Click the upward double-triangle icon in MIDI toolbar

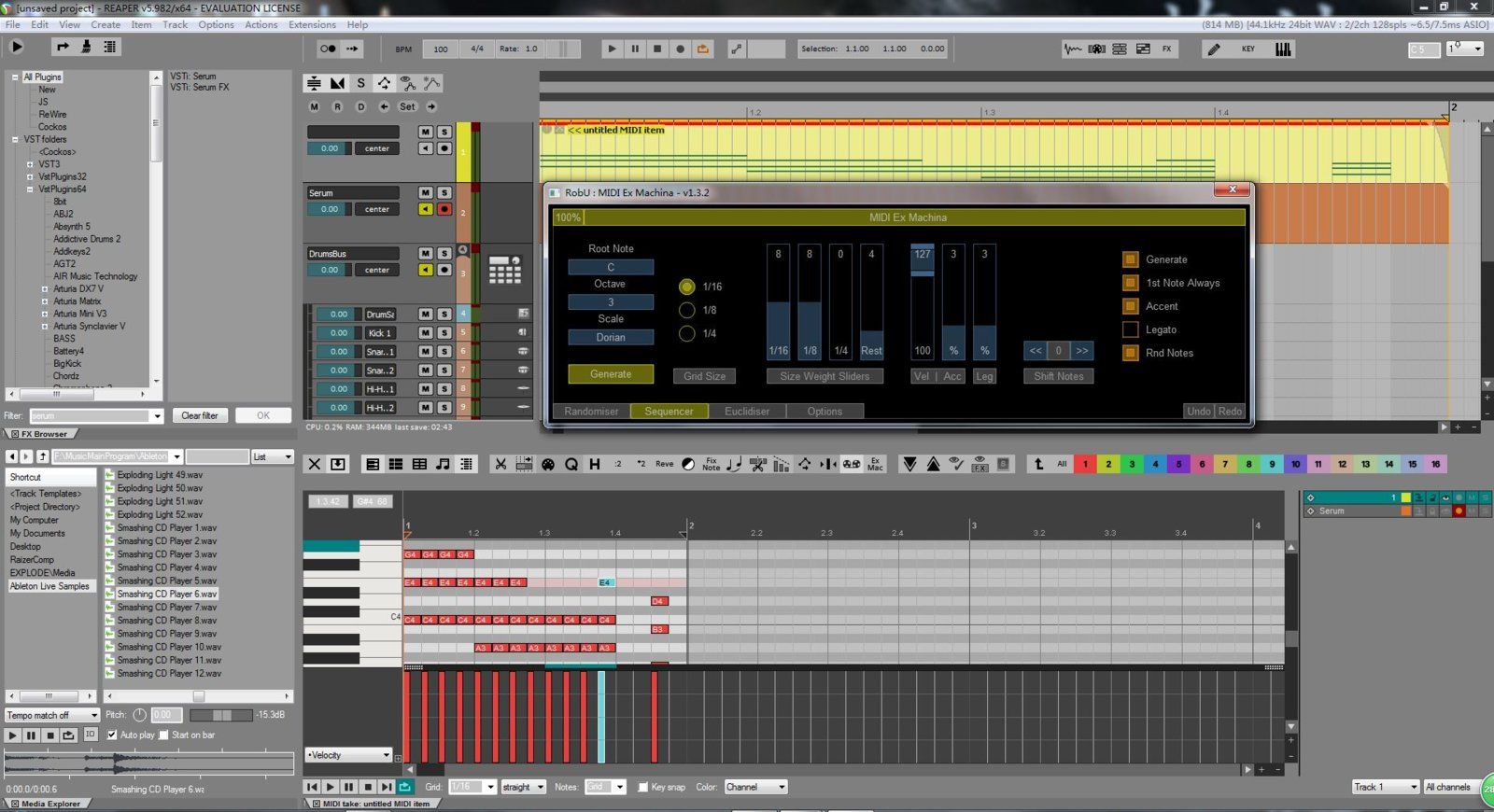click(933, 464)
